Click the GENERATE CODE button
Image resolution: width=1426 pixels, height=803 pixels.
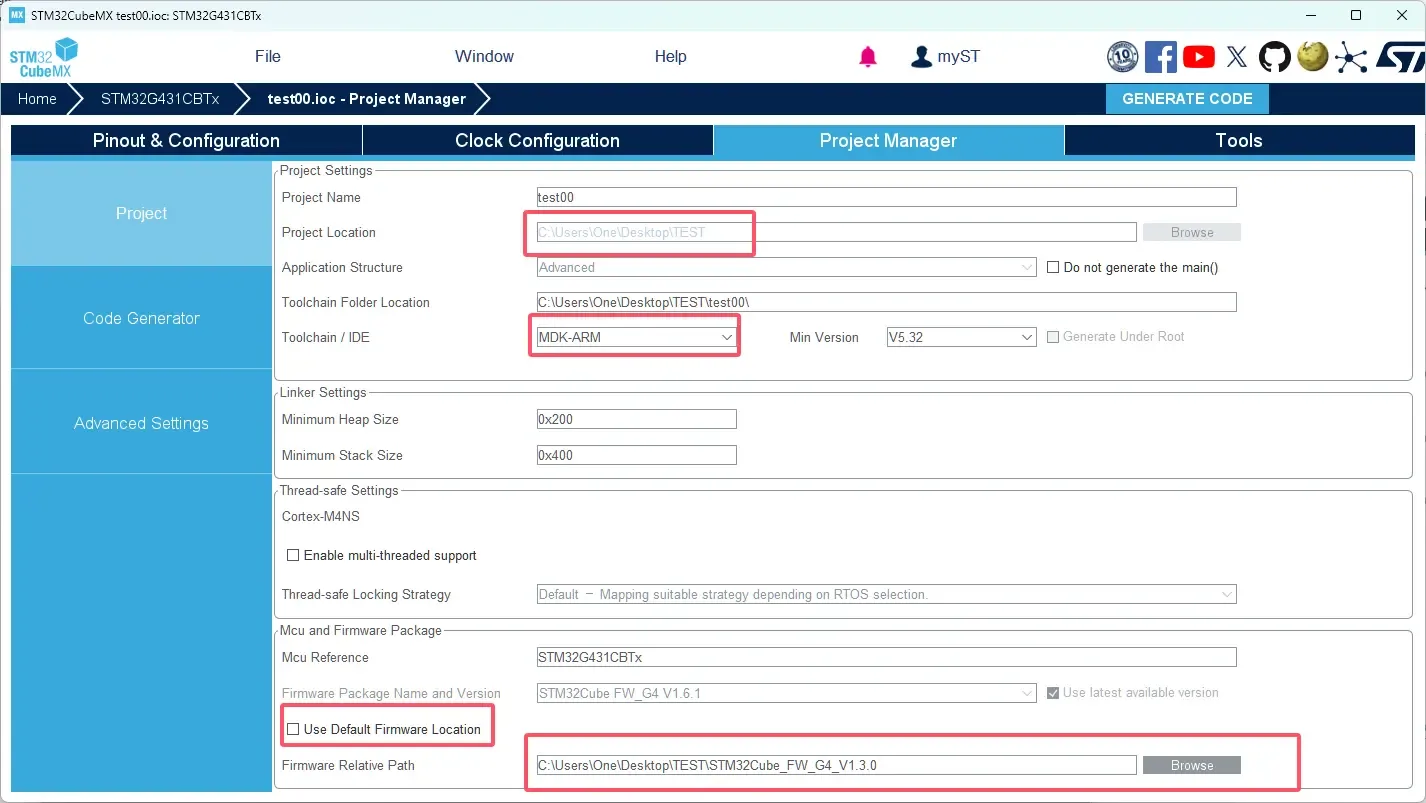pos(1187,99)
